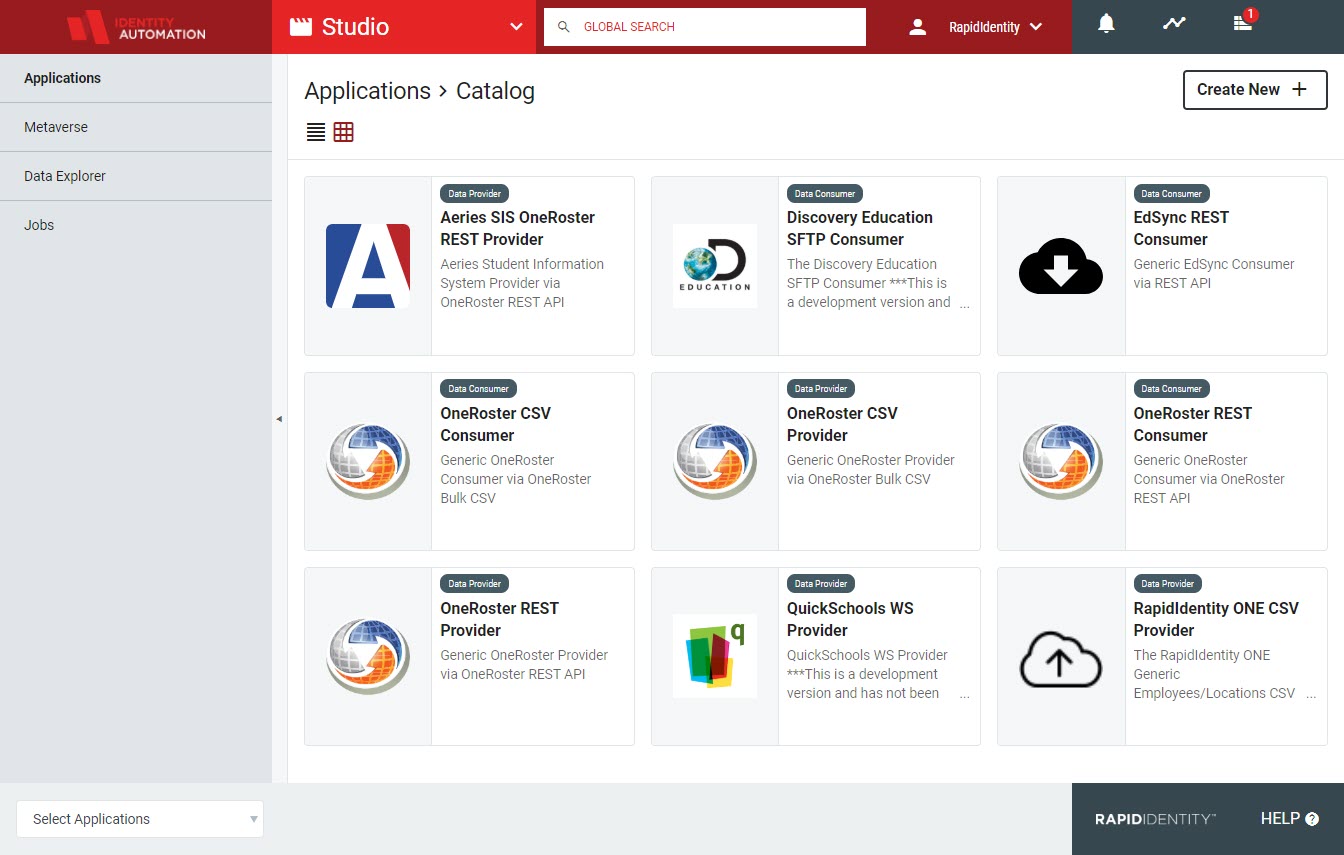Open OneRoster REST Provider title
The height and width of the screenshot is (855, 1344).
point(500,619)
